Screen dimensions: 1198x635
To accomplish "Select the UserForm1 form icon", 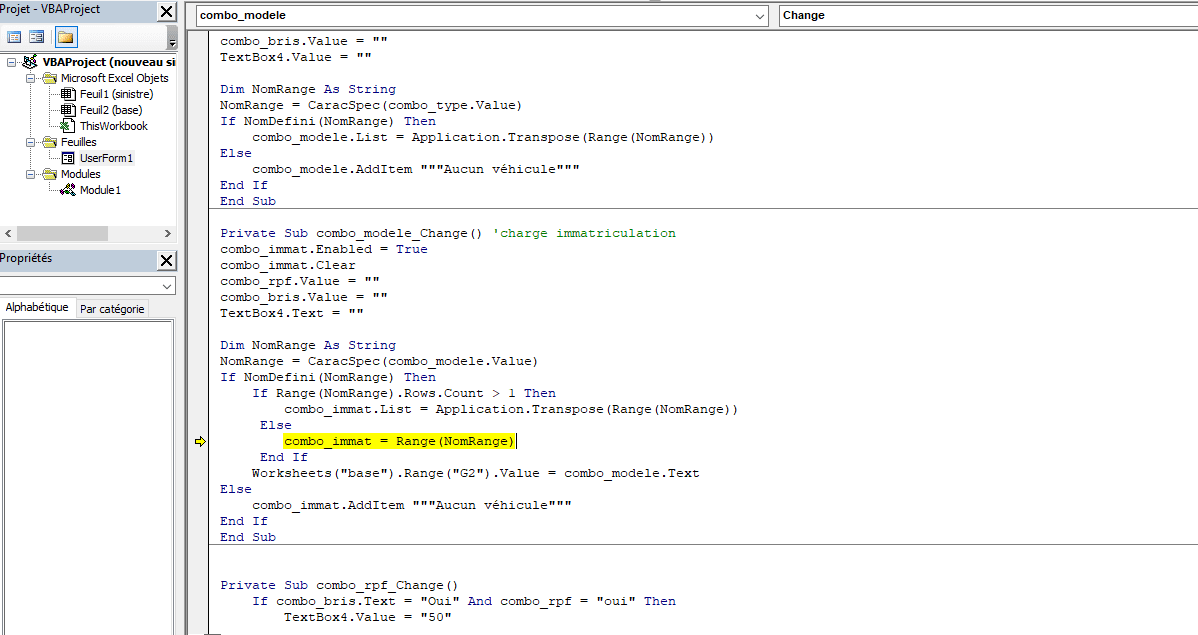I will (68, 158).
